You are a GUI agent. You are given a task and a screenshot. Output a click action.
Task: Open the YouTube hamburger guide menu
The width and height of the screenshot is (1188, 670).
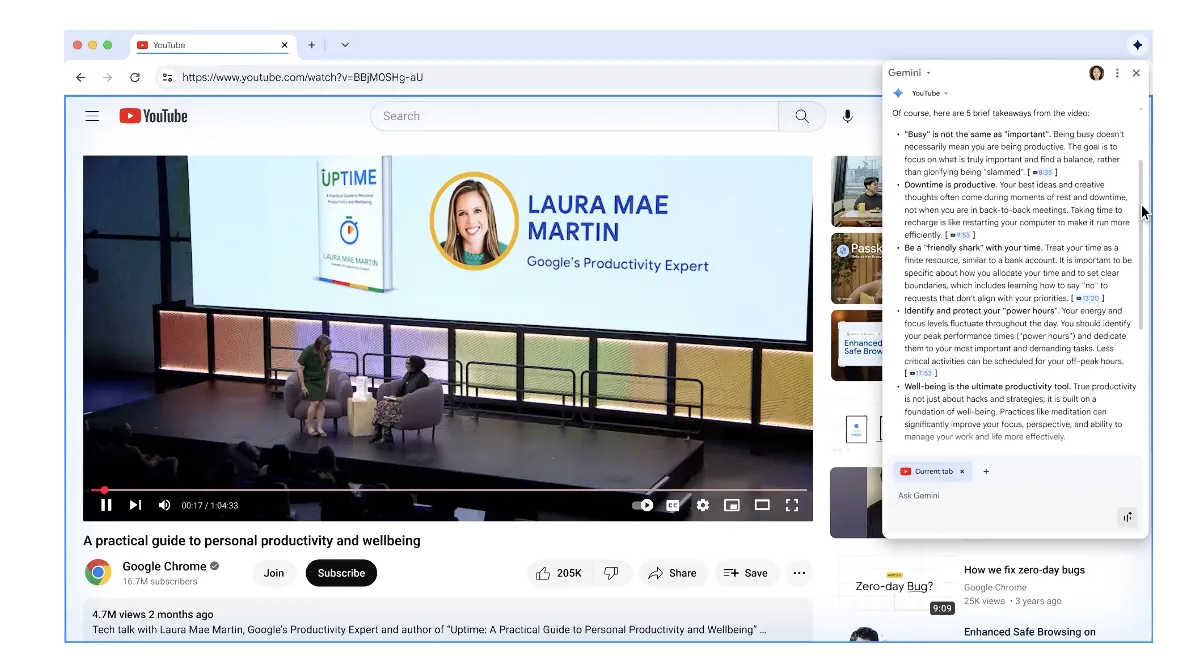[x=92, y=116]
